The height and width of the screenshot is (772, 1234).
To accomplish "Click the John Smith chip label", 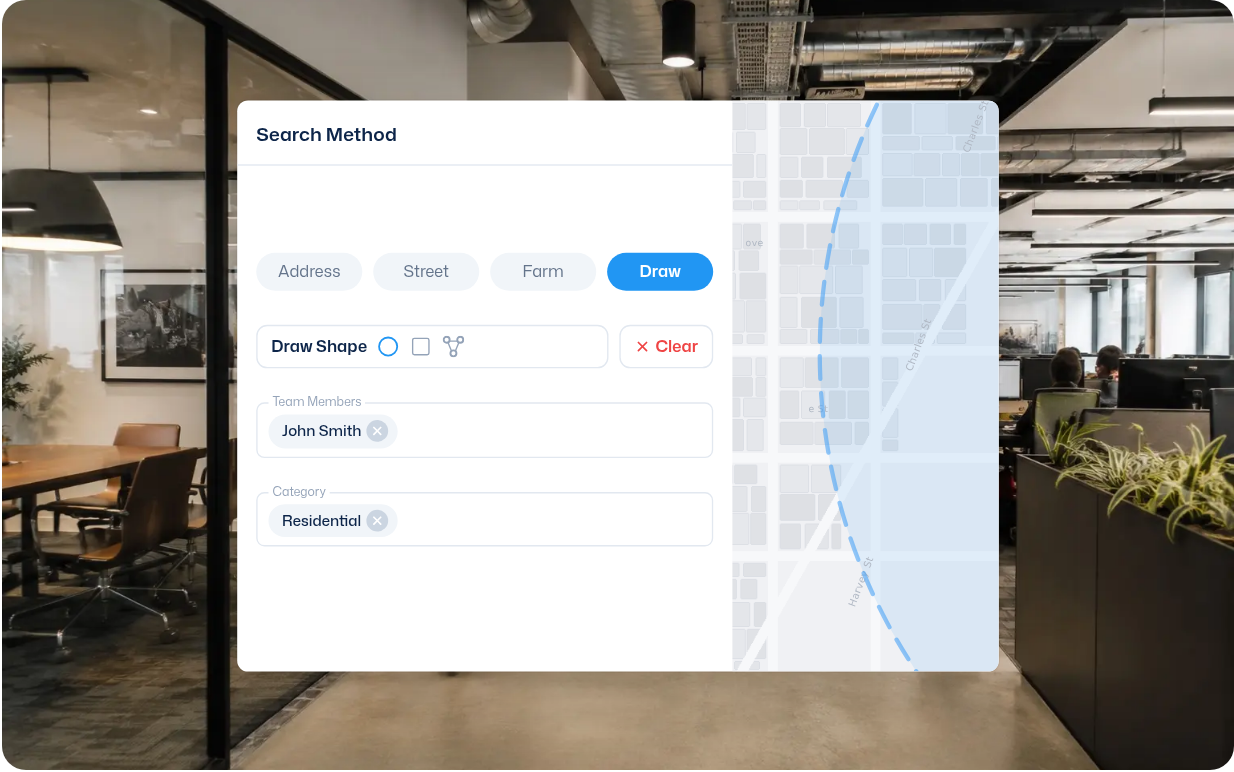I will coord(321,431).
